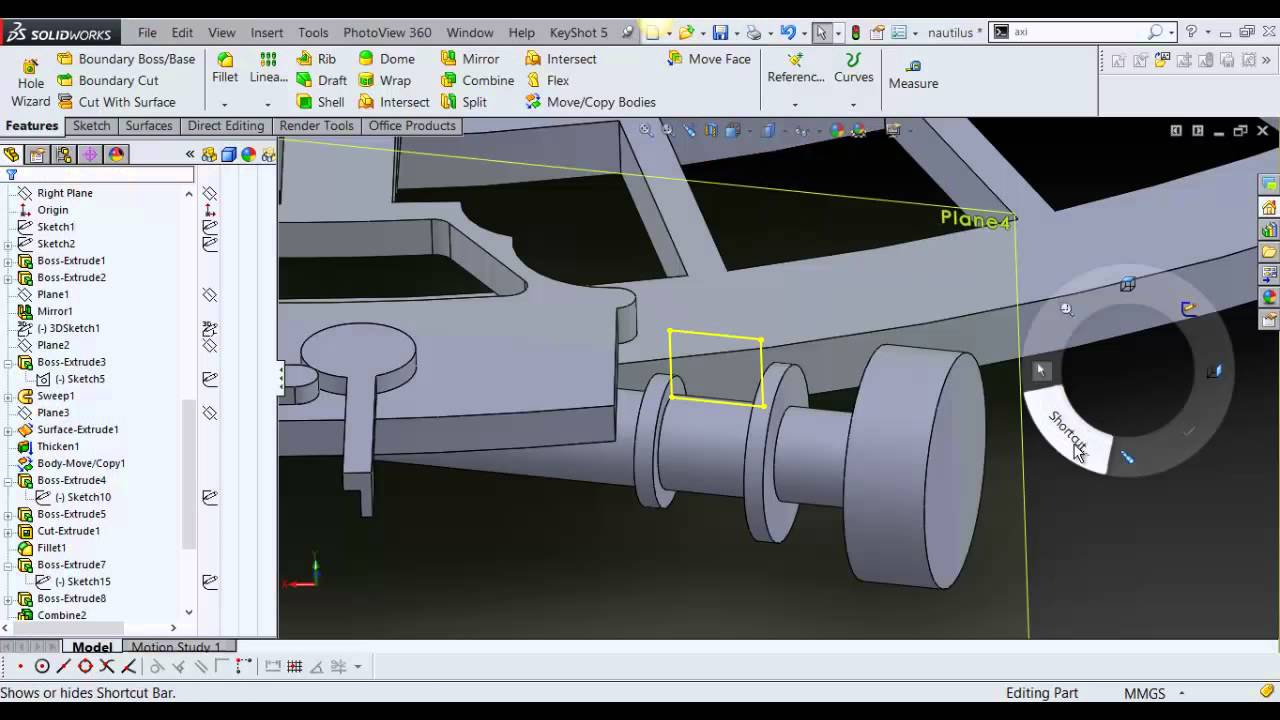Viewport: 1280px width, 720px height.
Task: Open the Move/Copy Bodies tool
Action: pyautogui.click(x=590, y=102)
